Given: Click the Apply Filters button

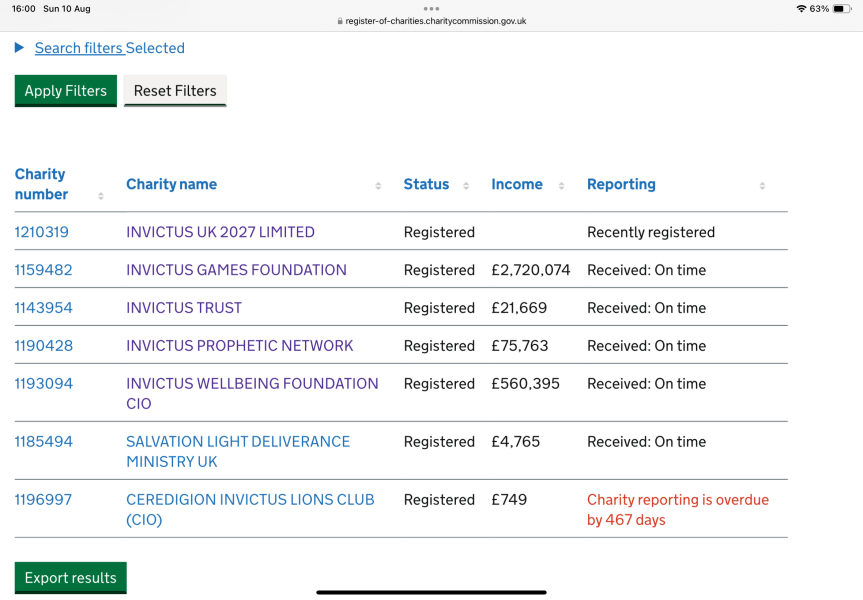Looking at the screenshot, I should point(65,91).
